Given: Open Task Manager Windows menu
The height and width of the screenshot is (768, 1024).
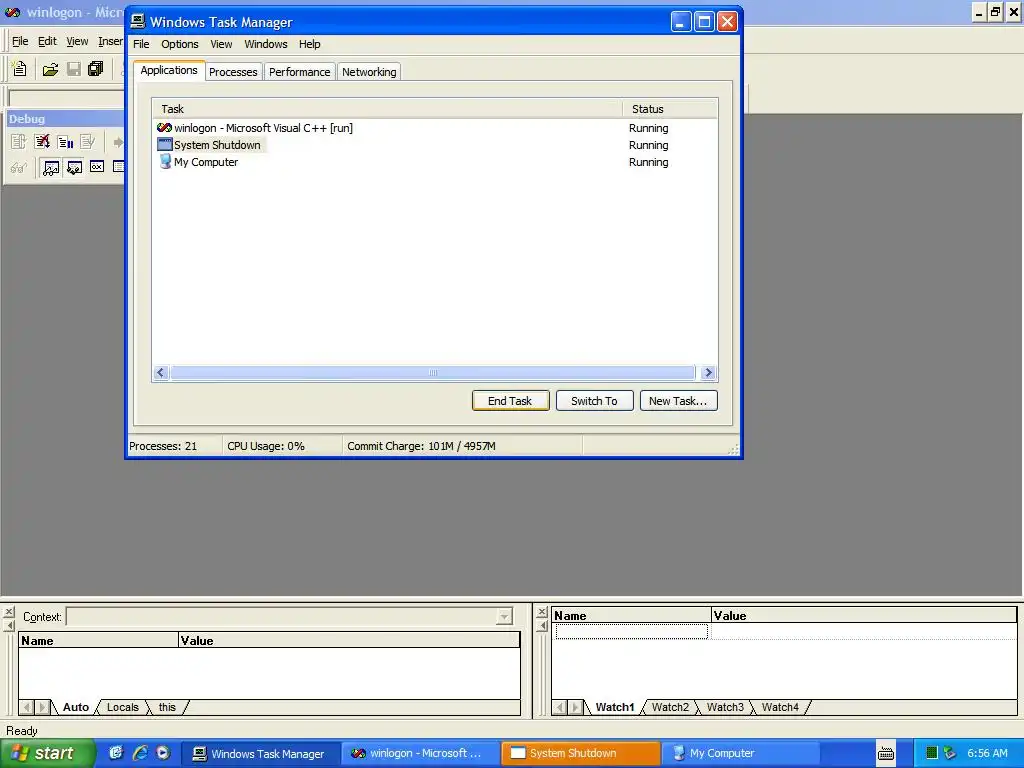Looking at the screenshot, I should click(266, 44).
